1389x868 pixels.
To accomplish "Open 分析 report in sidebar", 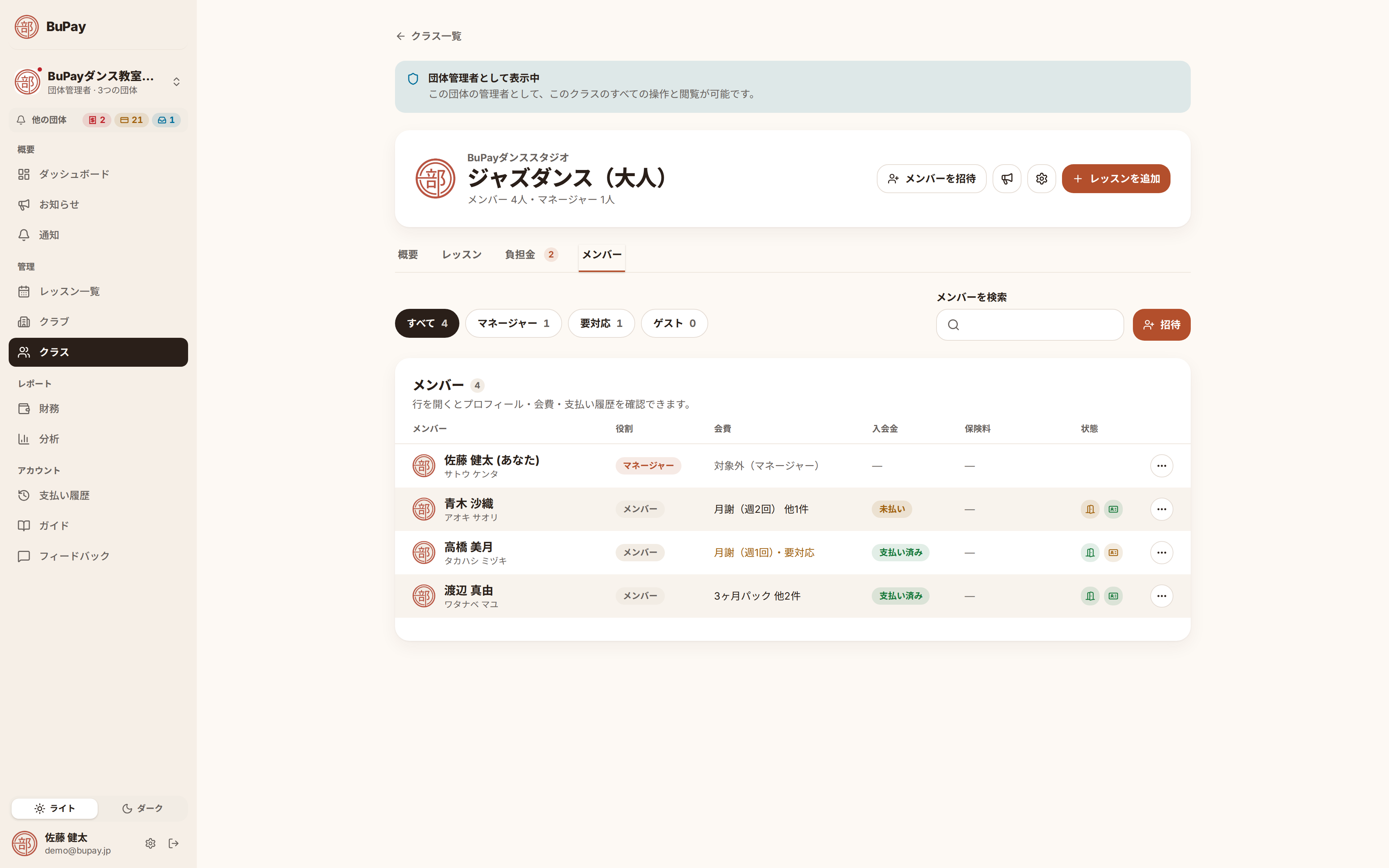I will pos(98,439).
